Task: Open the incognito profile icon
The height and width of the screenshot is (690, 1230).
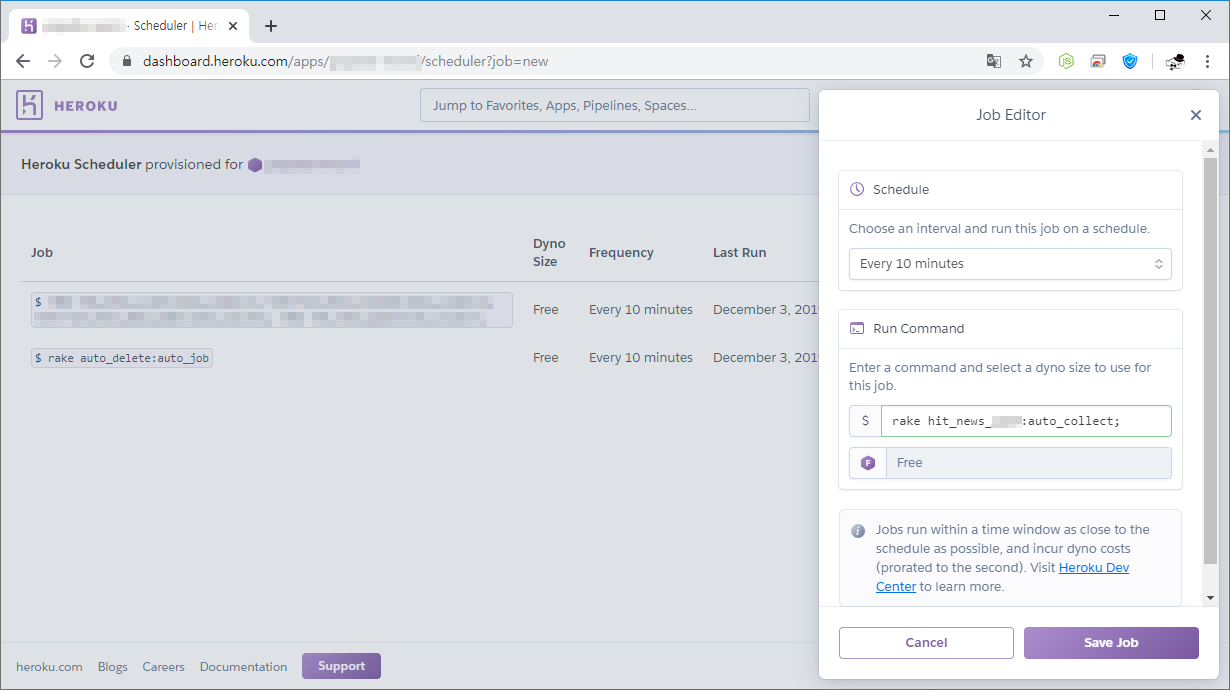Action: (1175, 61)
